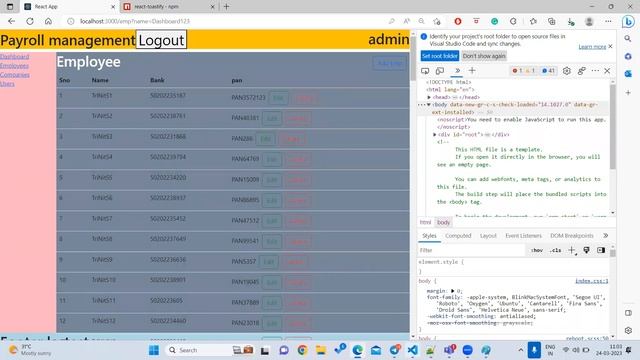Click the Set root folder button
640x360 pixels.
[440, 56]
